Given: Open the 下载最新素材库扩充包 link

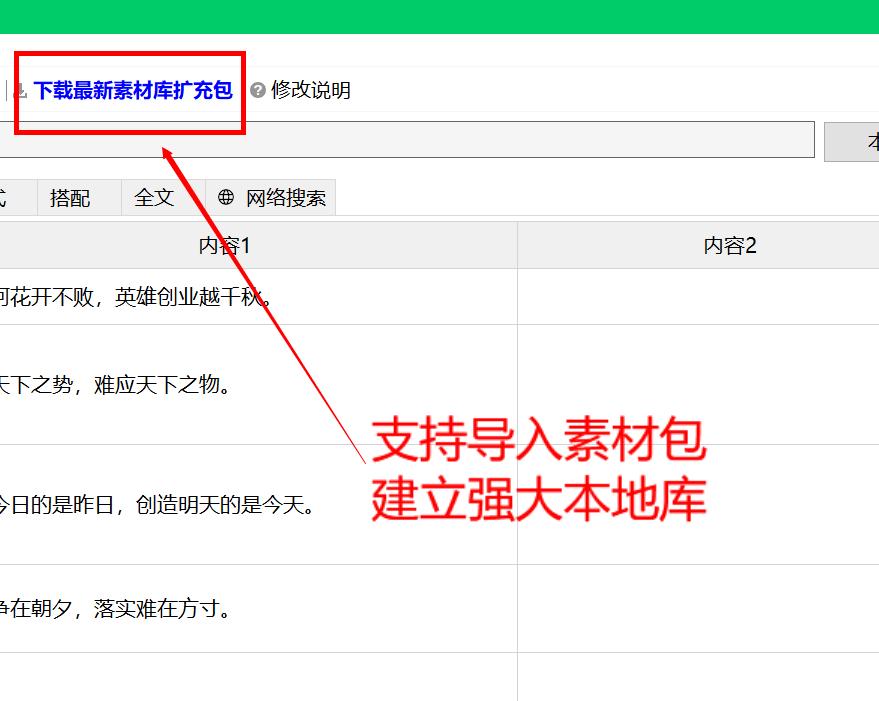Looking at the screenshot, I should [x=137, y=89].
